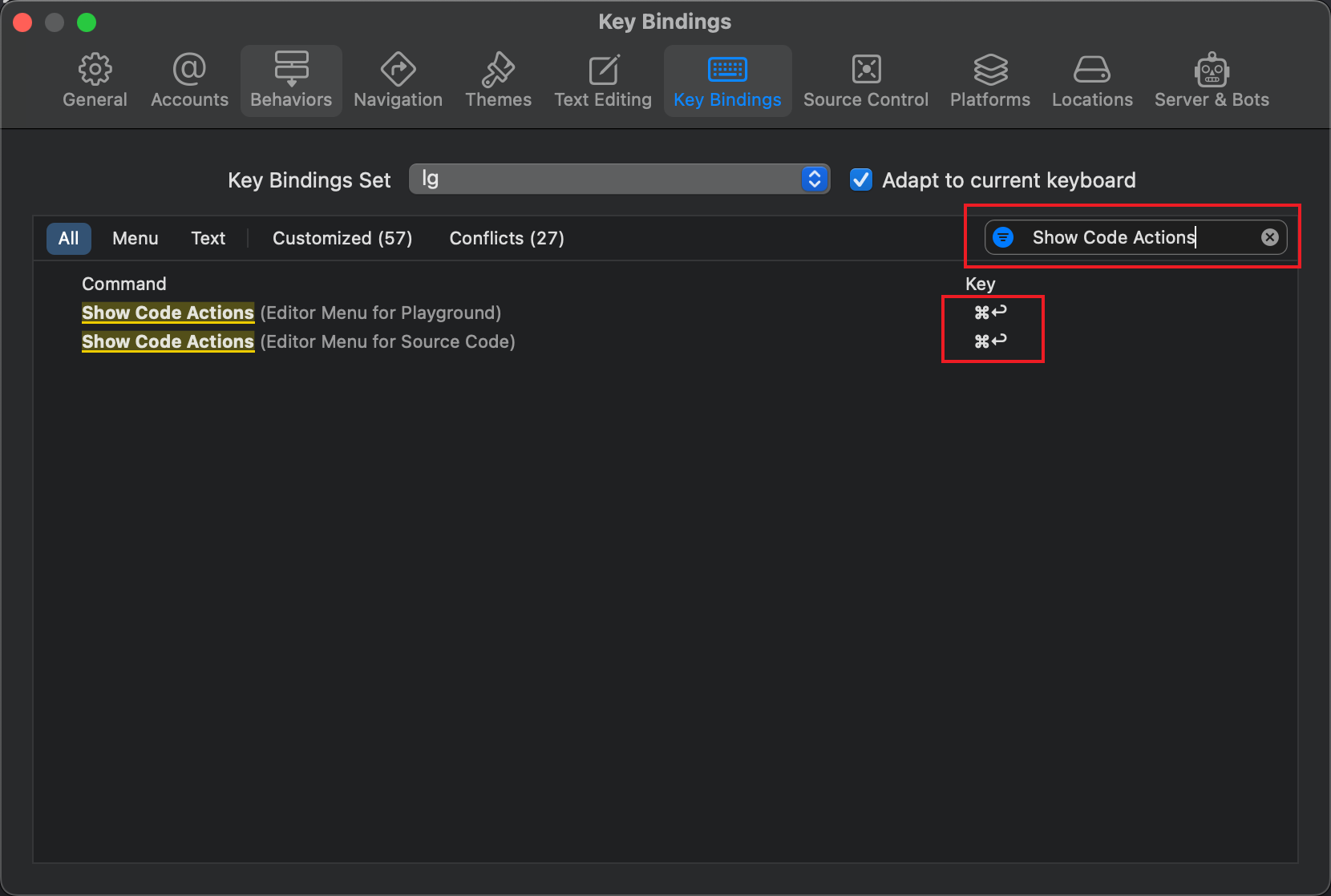Click the blue filter icon in search field
Image resolution: width=1331 pixels, height=896 pixels.
pyautogui.click(x=1003, y=237)
